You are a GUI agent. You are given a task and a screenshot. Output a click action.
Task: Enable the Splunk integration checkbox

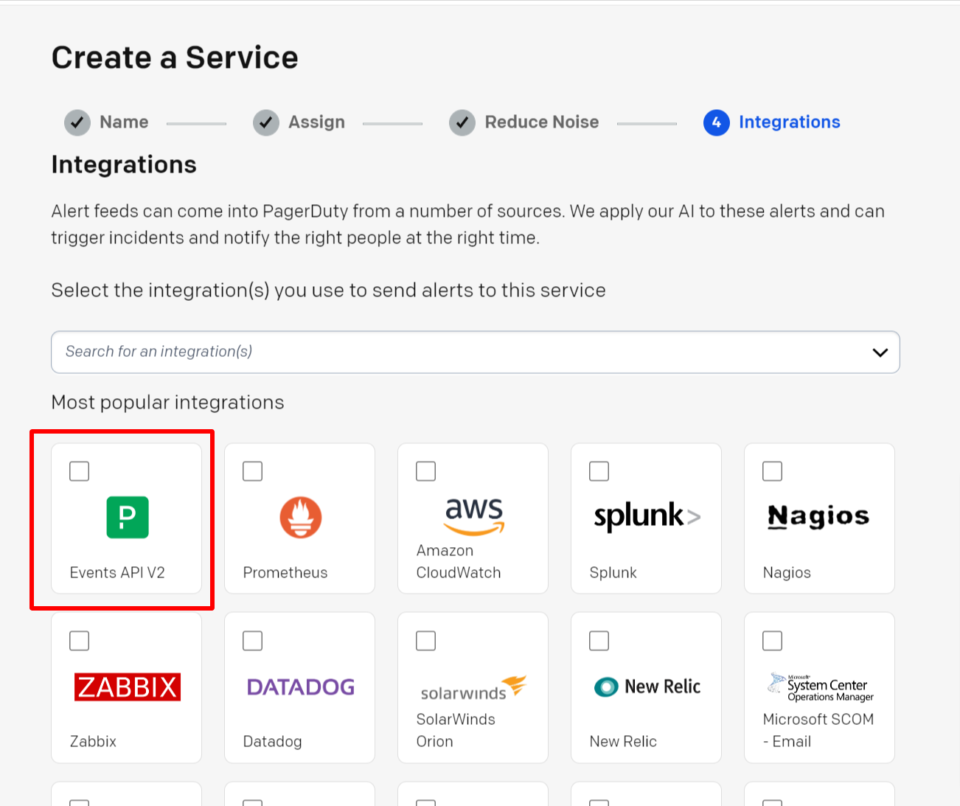click(x=598, y=470)
